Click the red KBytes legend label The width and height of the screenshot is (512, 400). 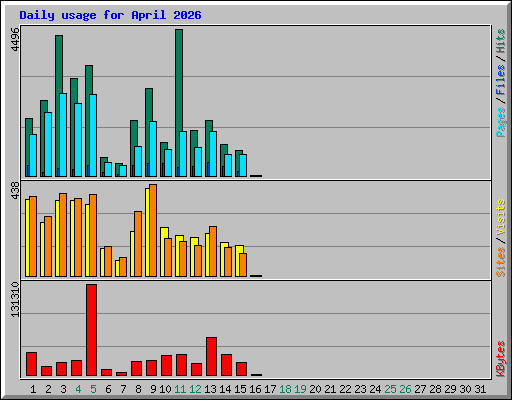(x=501, y=359)
